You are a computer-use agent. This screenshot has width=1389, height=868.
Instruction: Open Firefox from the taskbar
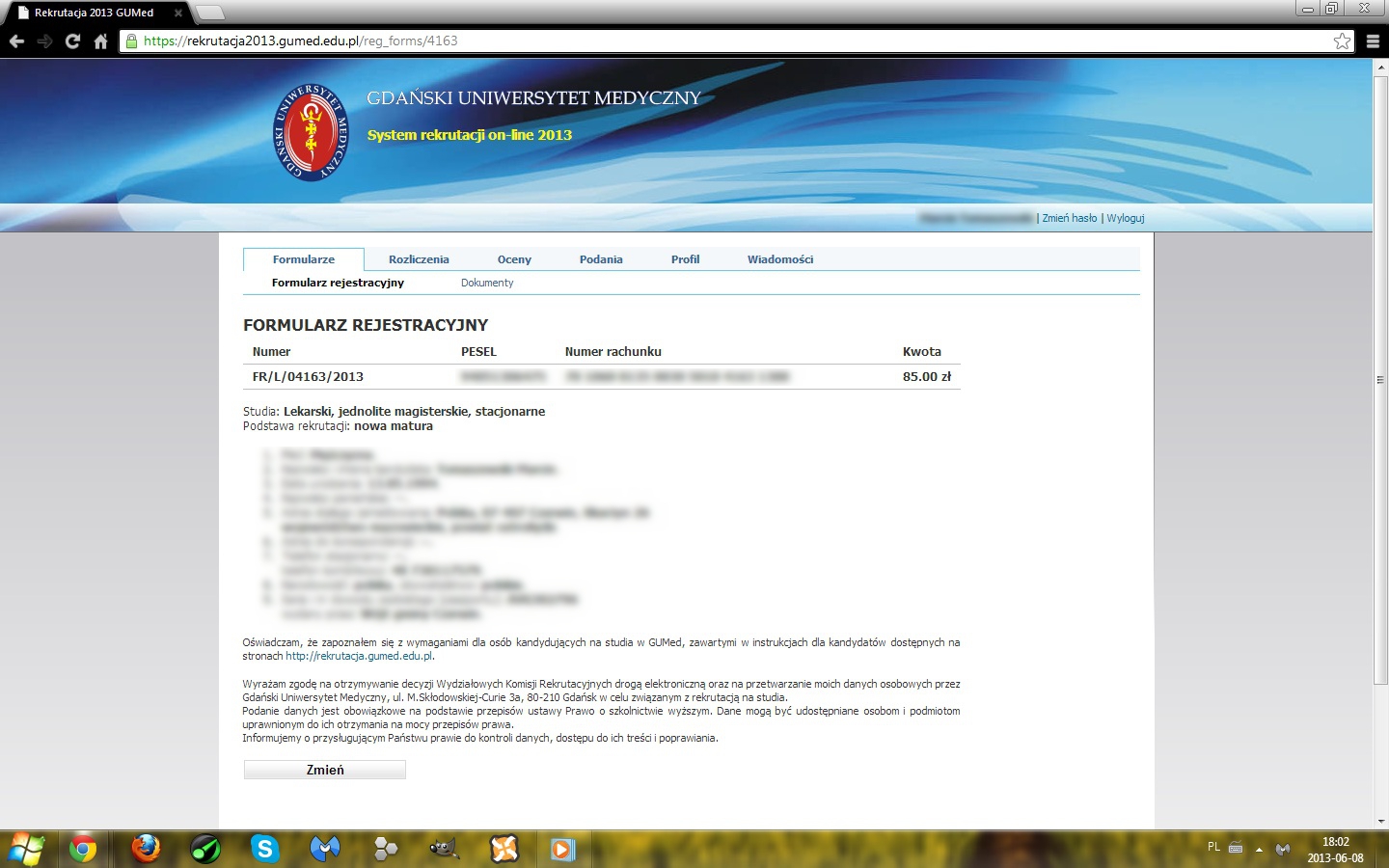pyautogui.click(x=146, y=849)
